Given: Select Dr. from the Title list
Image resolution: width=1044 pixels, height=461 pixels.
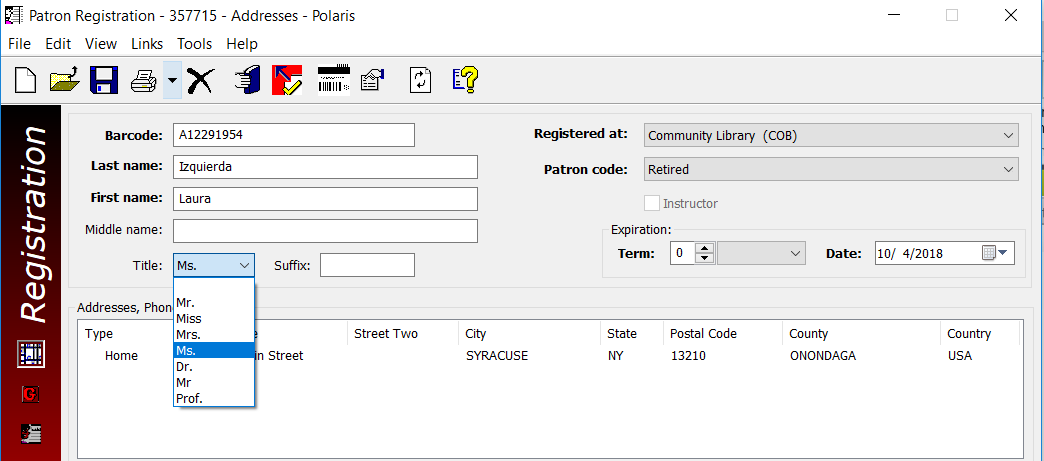Looking at the screenshot, I should coord(184,366).
